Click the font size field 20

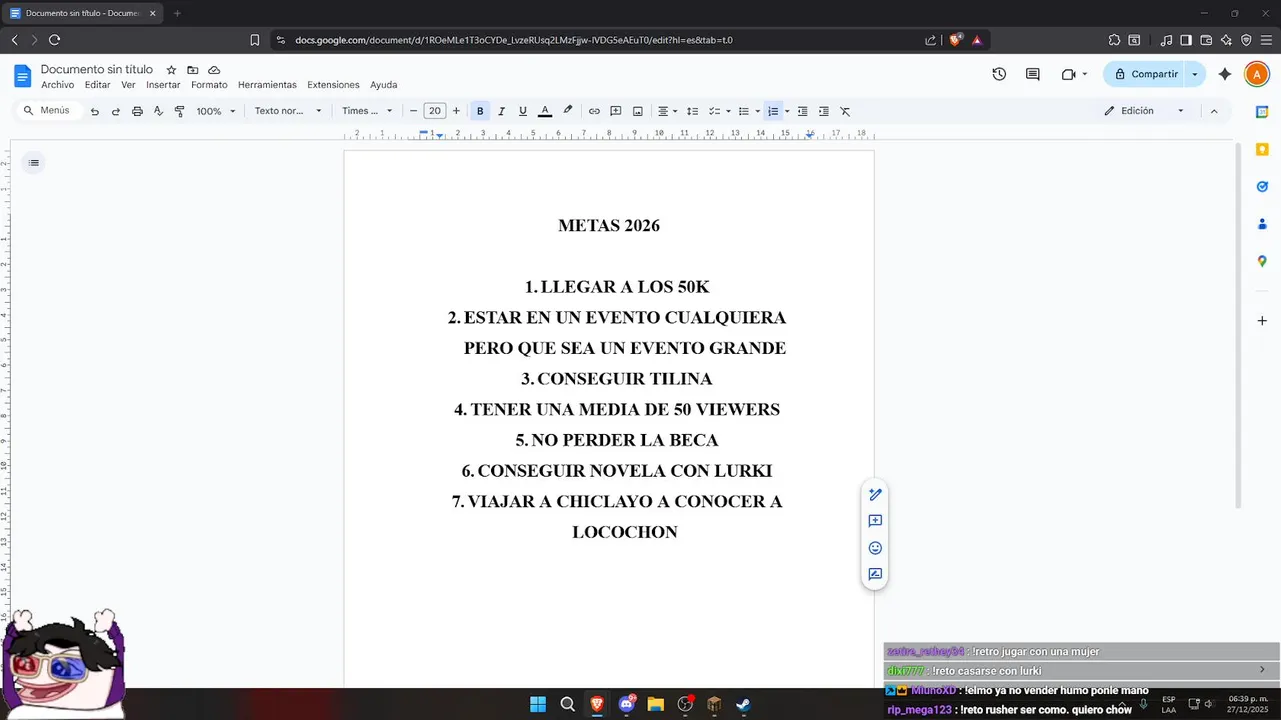(x=435, y=111)
